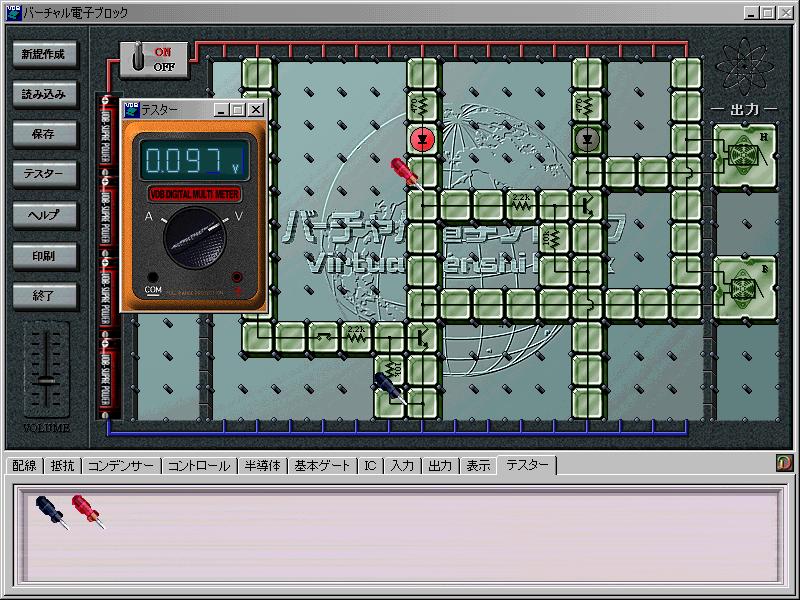Click the tester voltage display reading
Screen dimensions: 800x600
point(194,160)
